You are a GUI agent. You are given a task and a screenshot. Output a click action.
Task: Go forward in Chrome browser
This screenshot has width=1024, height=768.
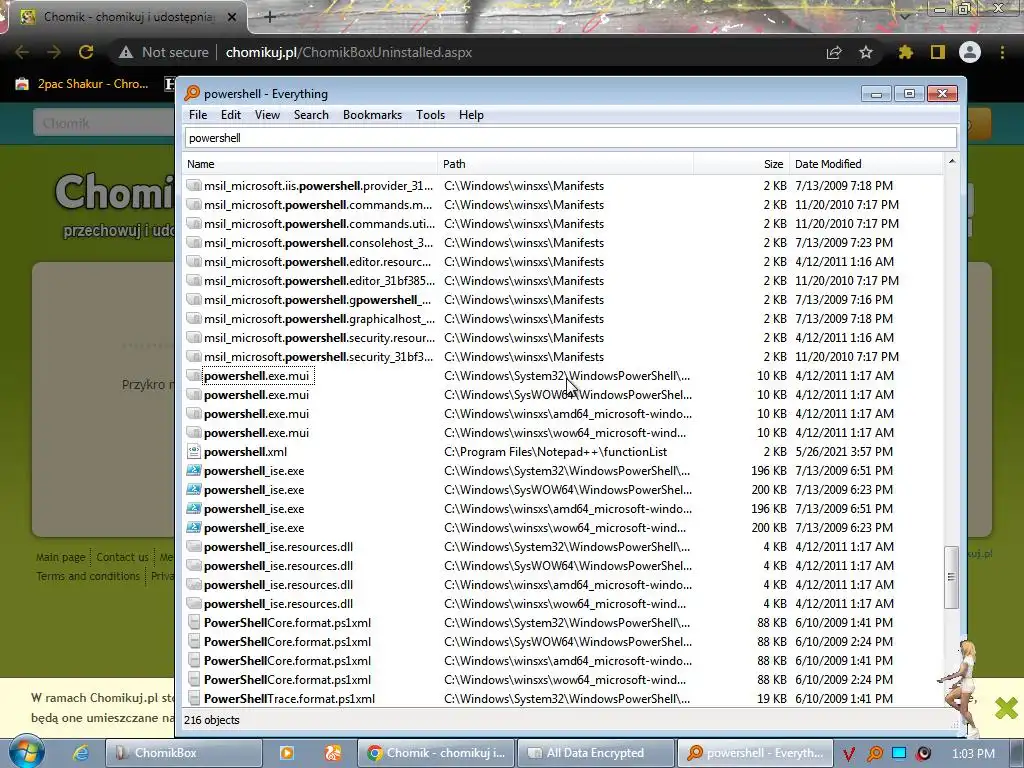[54, 52]
